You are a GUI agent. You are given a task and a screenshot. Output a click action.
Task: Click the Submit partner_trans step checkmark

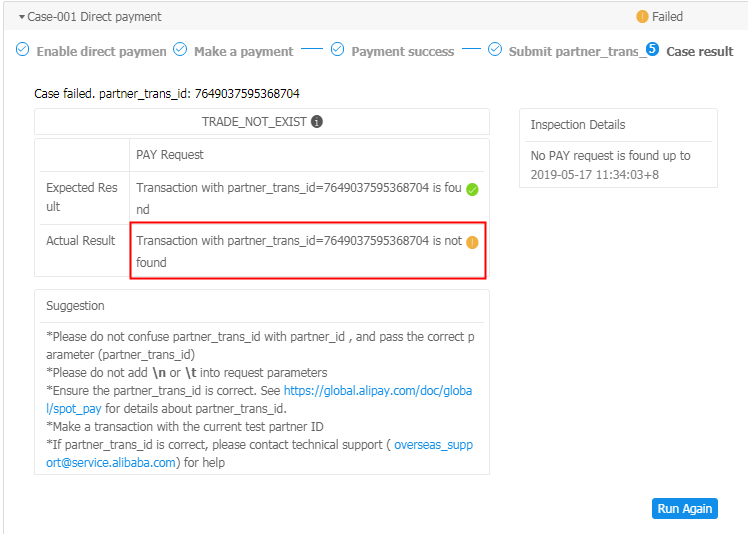(x=495, y=50)
